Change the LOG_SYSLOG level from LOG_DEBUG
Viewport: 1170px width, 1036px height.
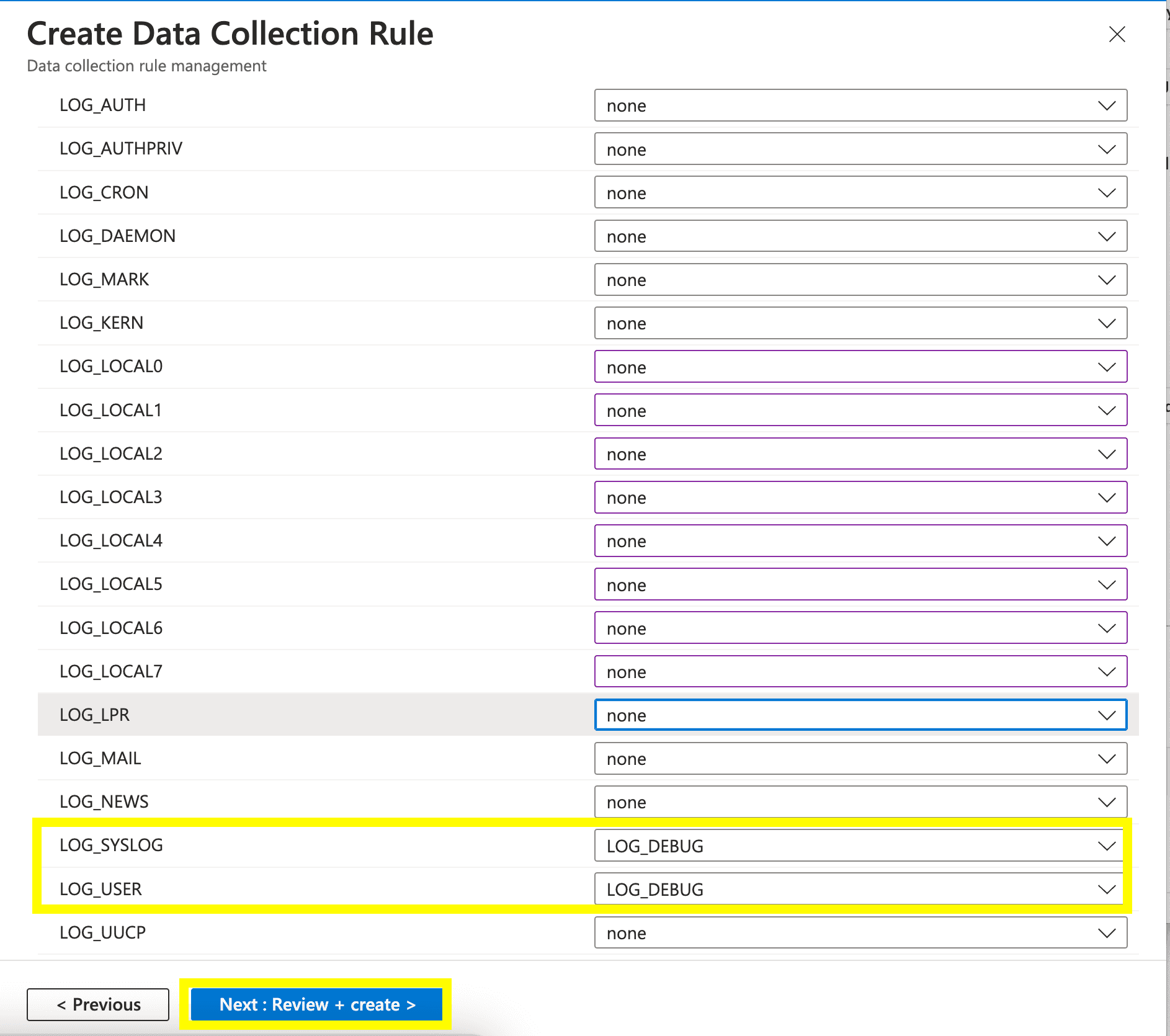(860, 846)
